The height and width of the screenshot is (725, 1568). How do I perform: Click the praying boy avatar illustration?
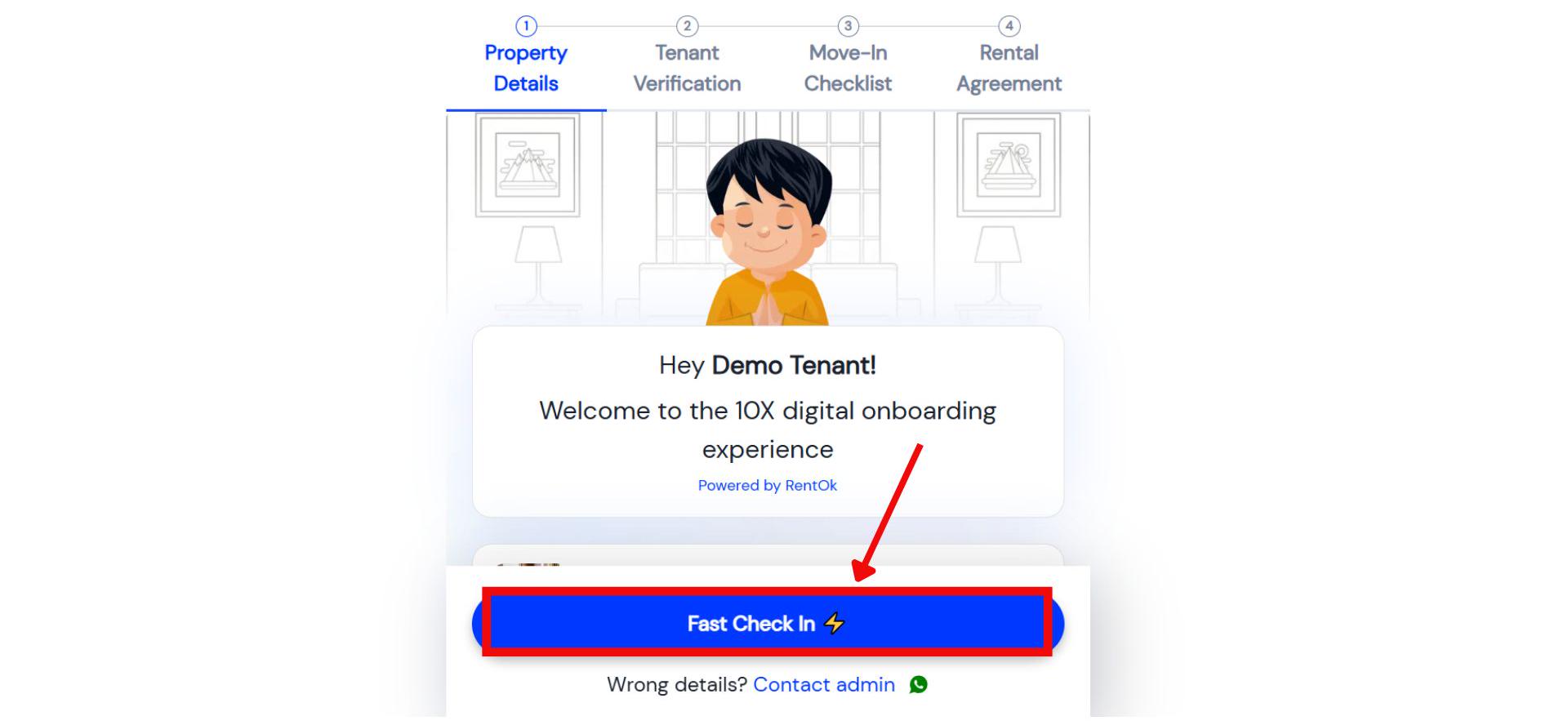[768, 232]
